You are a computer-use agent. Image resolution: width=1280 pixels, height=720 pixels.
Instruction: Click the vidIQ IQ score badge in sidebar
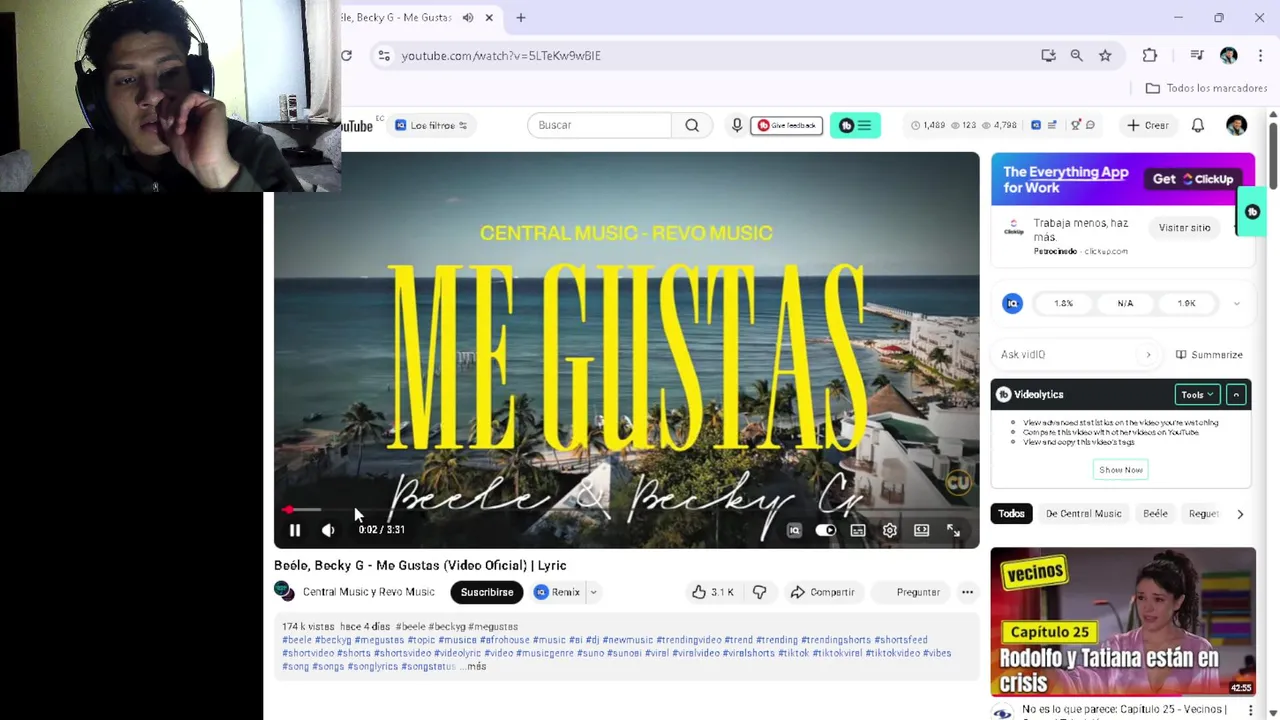[x=1013, y=303]
